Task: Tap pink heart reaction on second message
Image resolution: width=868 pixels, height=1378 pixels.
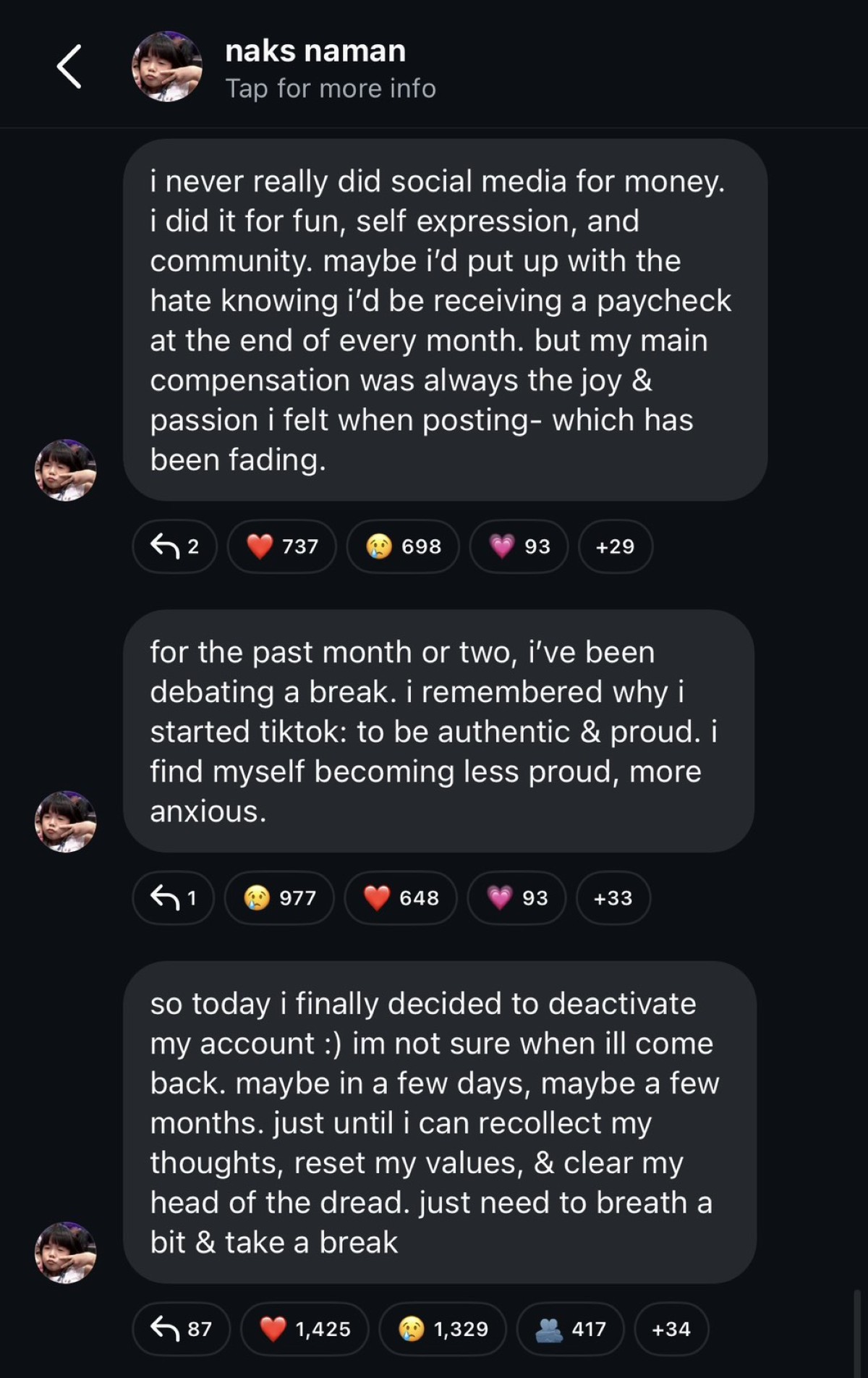Action: 516,898
